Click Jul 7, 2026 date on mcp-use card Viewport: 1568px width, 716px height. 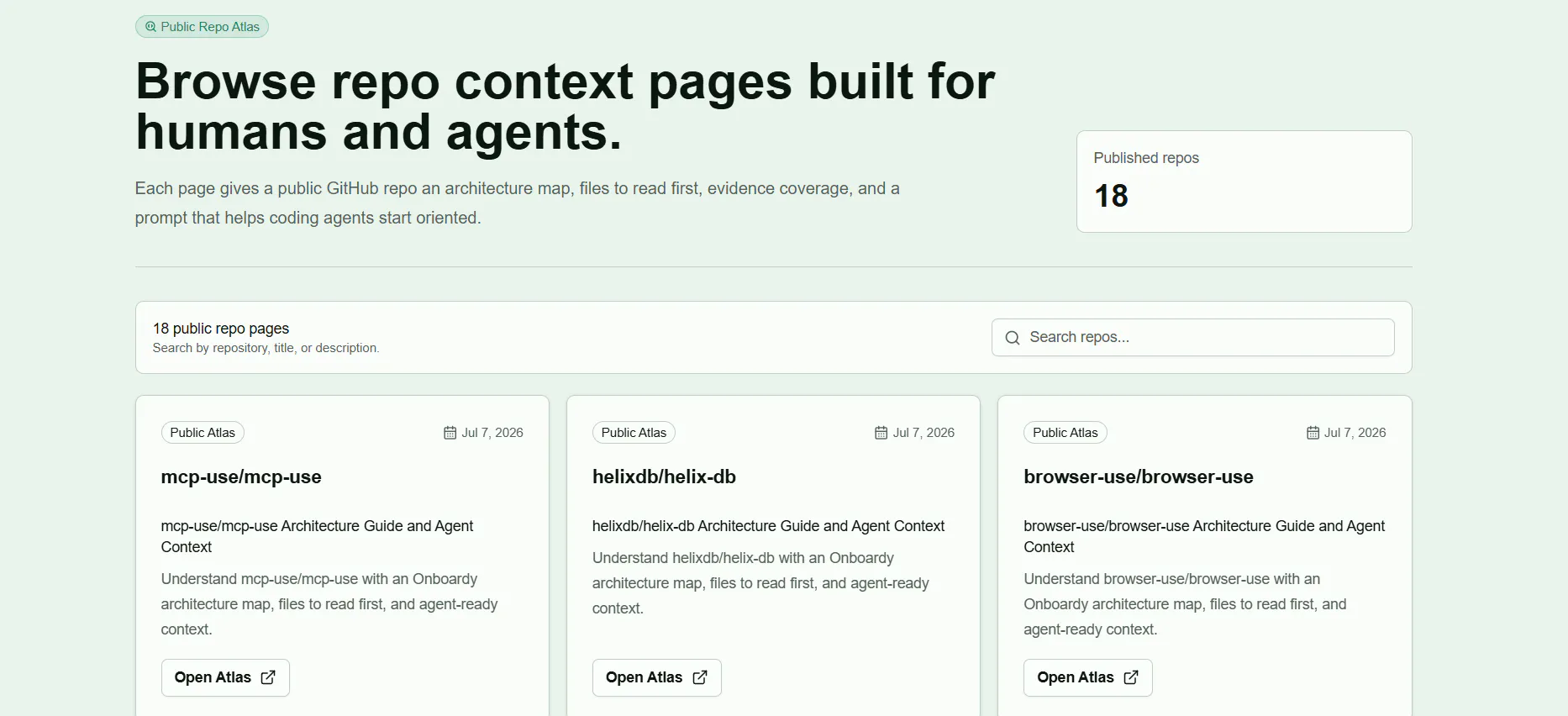(492, 433)
